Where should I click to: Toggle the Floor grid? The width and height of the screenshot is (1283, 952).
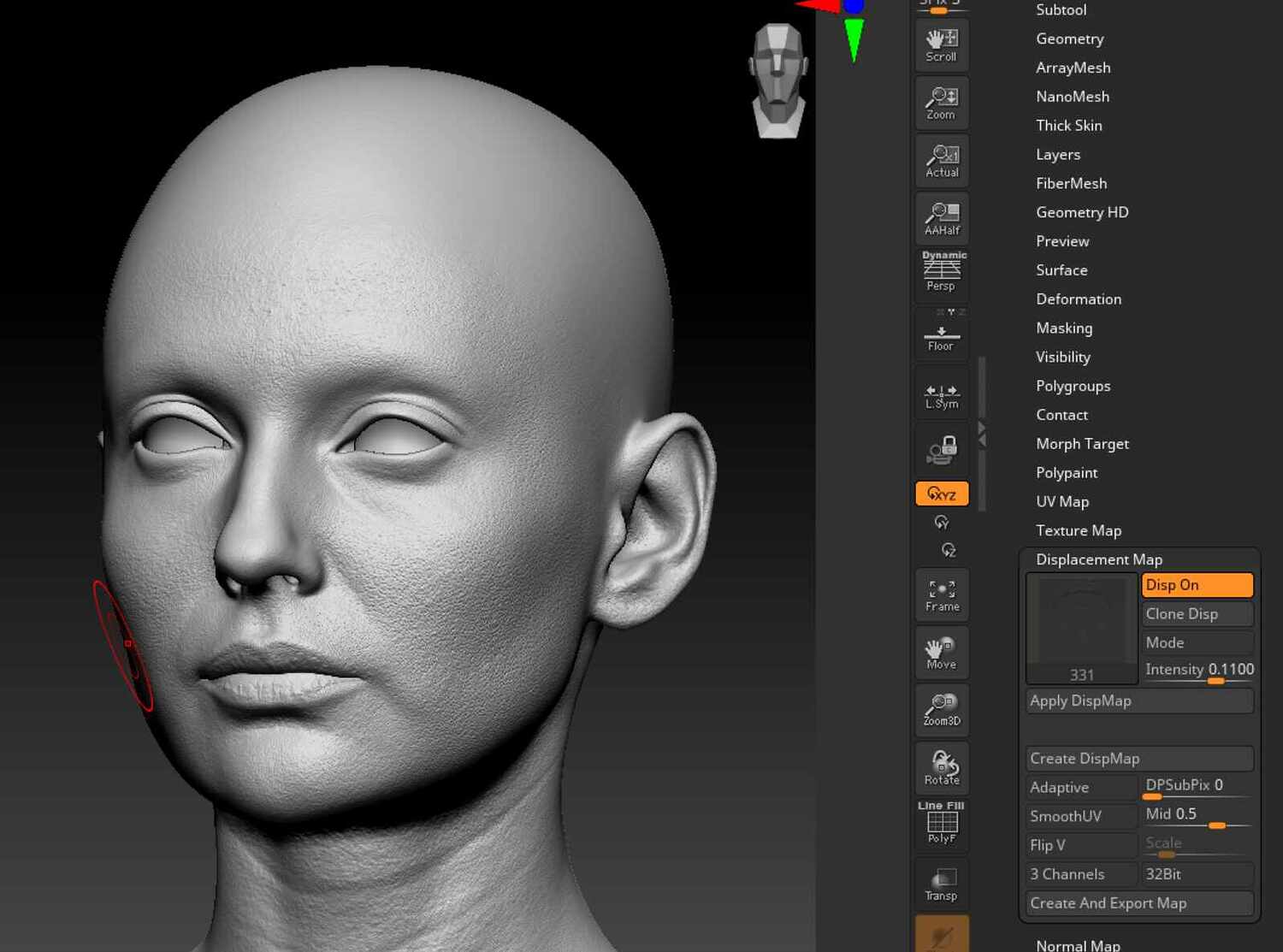point(941,335)
